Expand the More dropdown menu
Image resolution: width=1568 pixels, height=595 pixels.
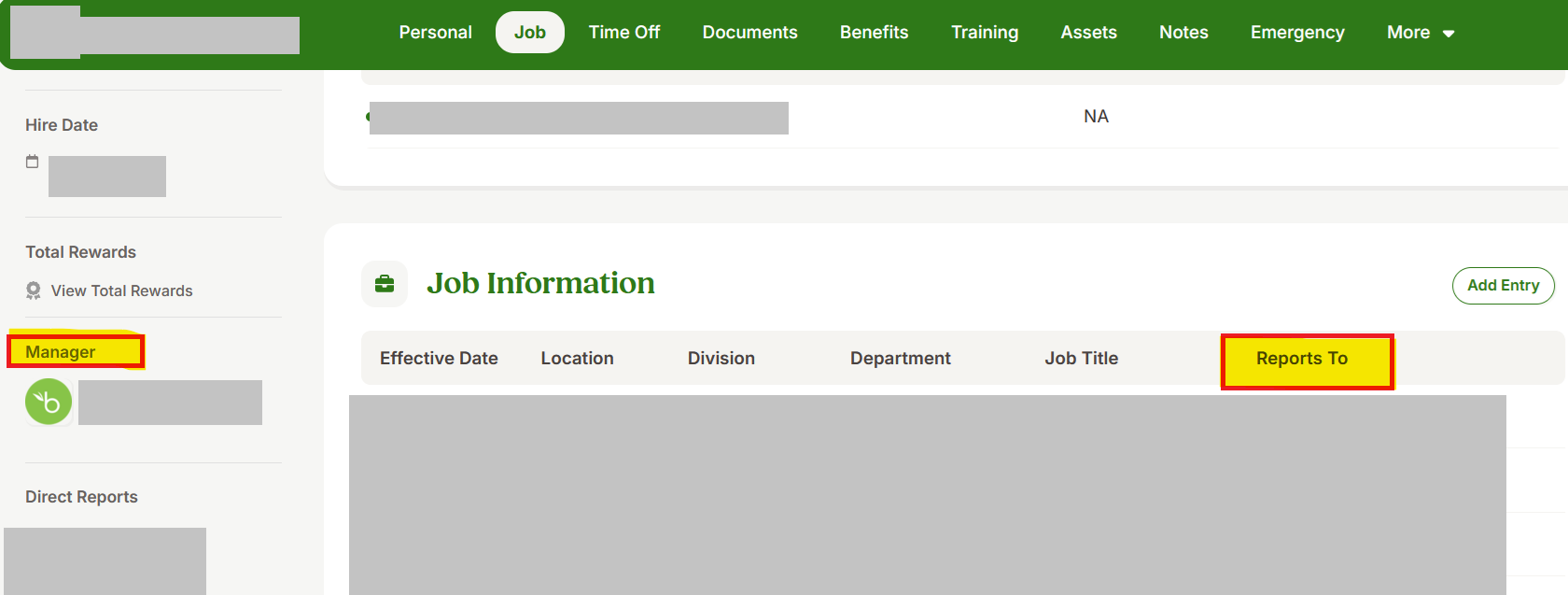1421,33
